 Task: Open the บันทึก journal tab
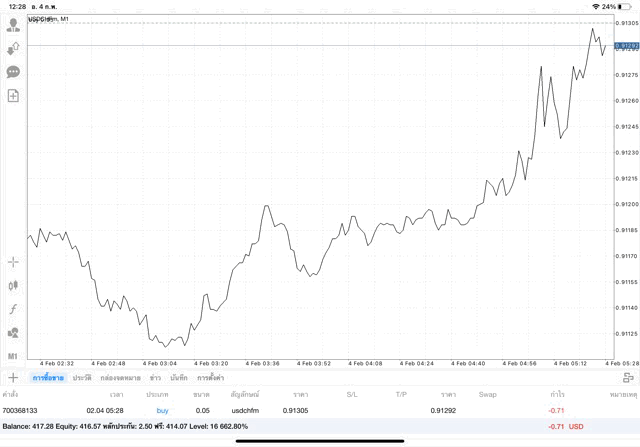(180, 378)
